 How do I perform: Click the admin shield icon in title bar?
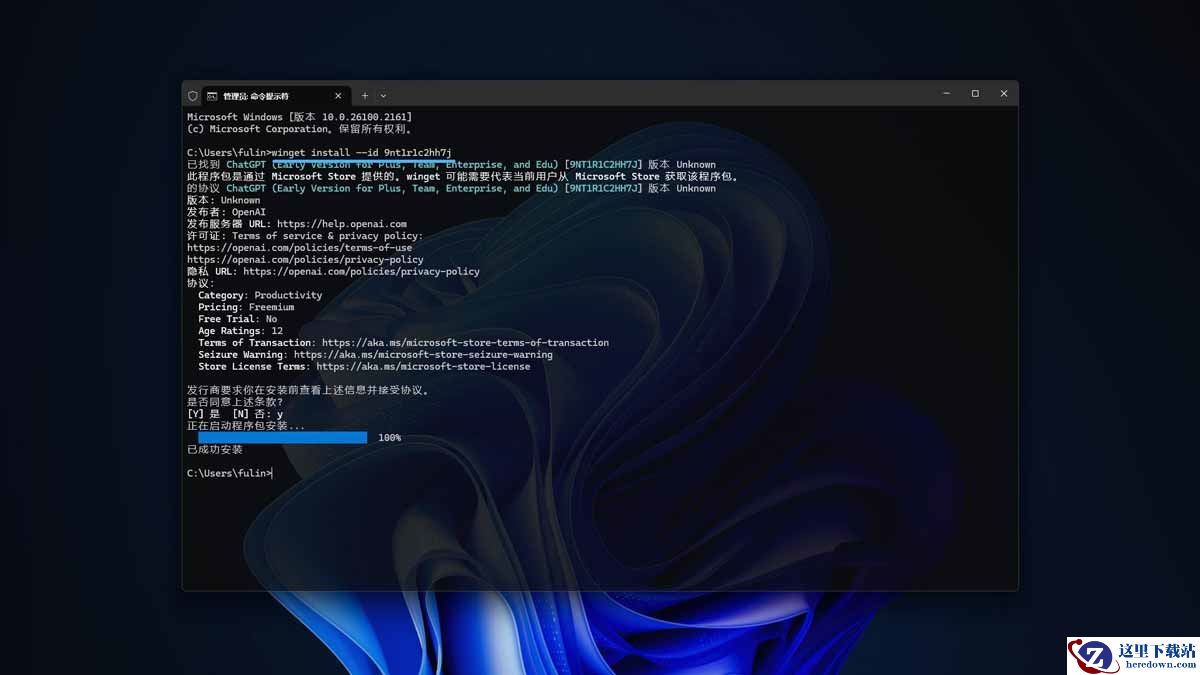pyautogui.click(x=193, y=95)
